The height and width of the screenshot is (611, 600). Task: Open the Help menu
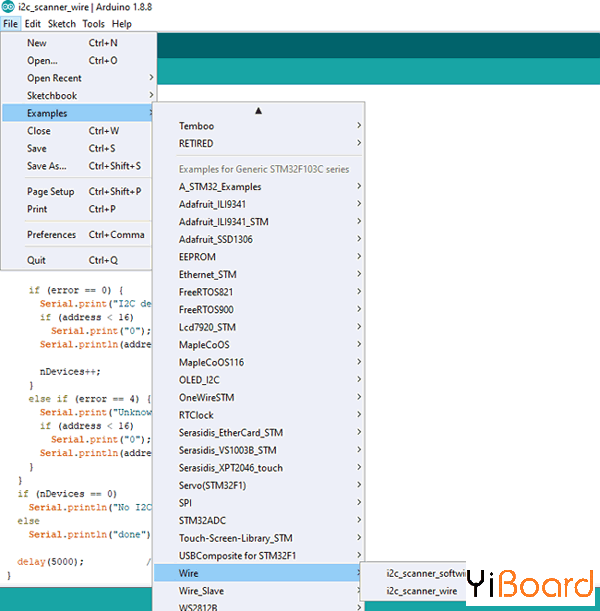[x=121, y=23]
